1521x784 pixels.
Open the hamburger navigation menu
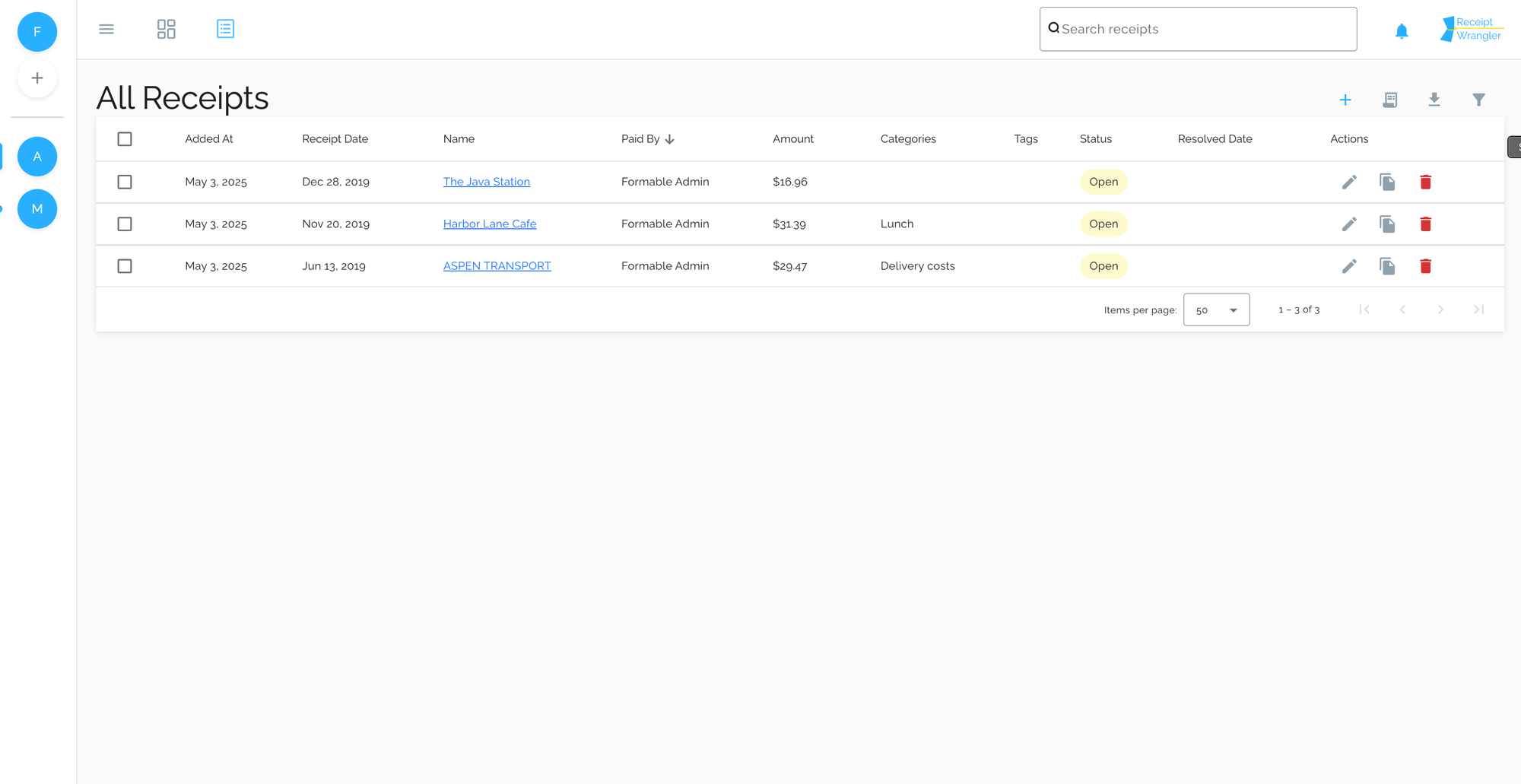click(x=106, y=29)
